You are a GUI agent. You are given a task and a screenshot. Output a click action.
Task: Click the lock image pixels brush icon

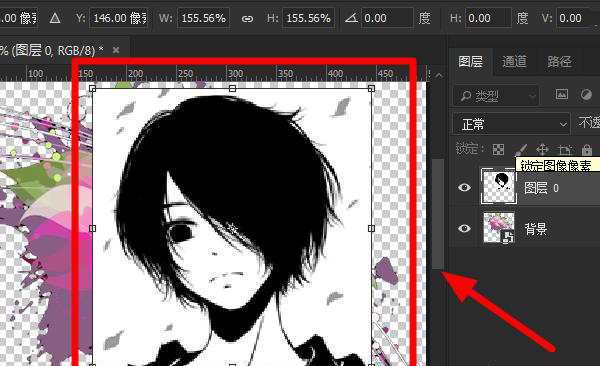[521, 149]
